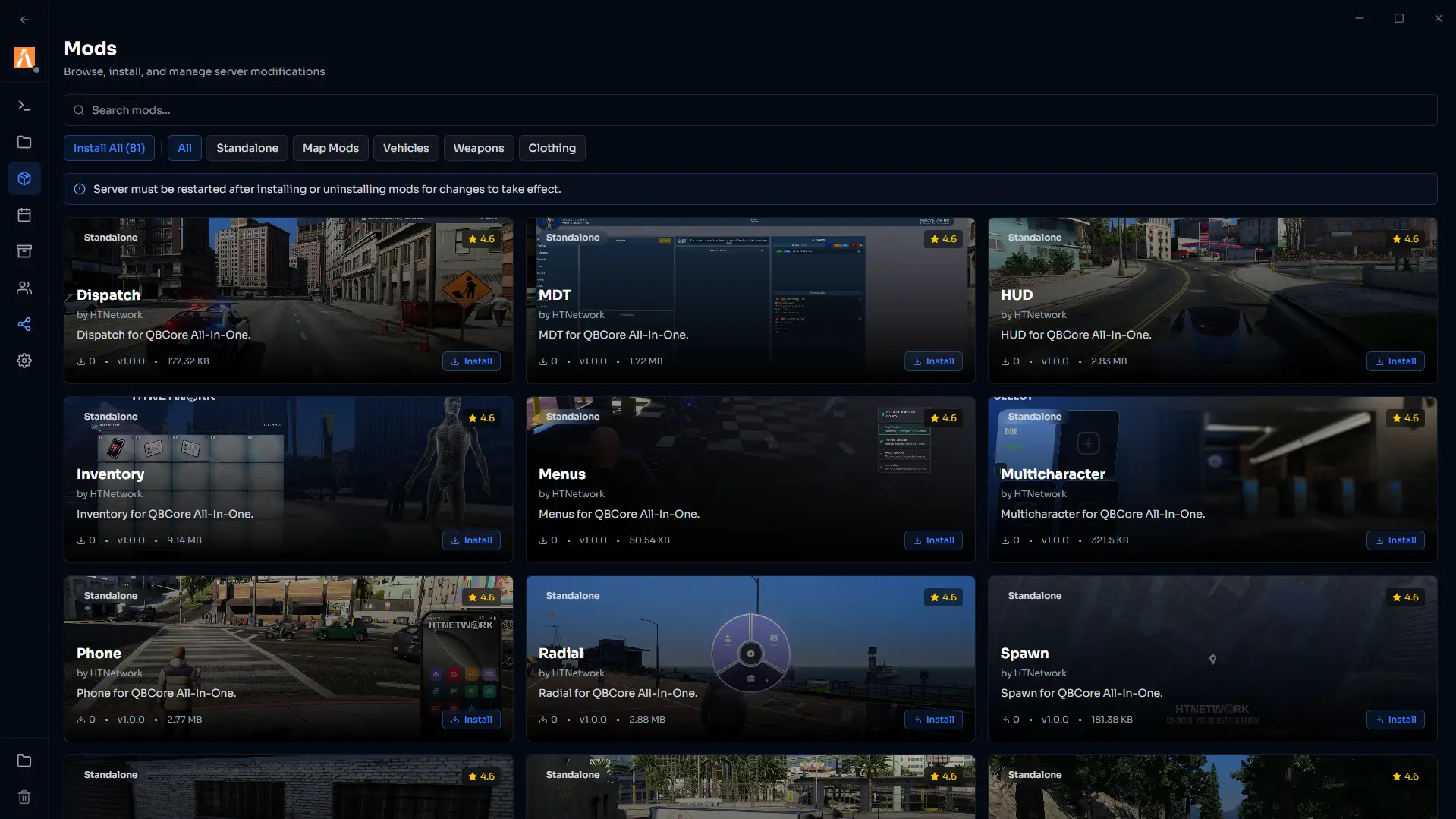
Task: Click the 4.6 star rating on Dispatch card
Action: point(481,239)
